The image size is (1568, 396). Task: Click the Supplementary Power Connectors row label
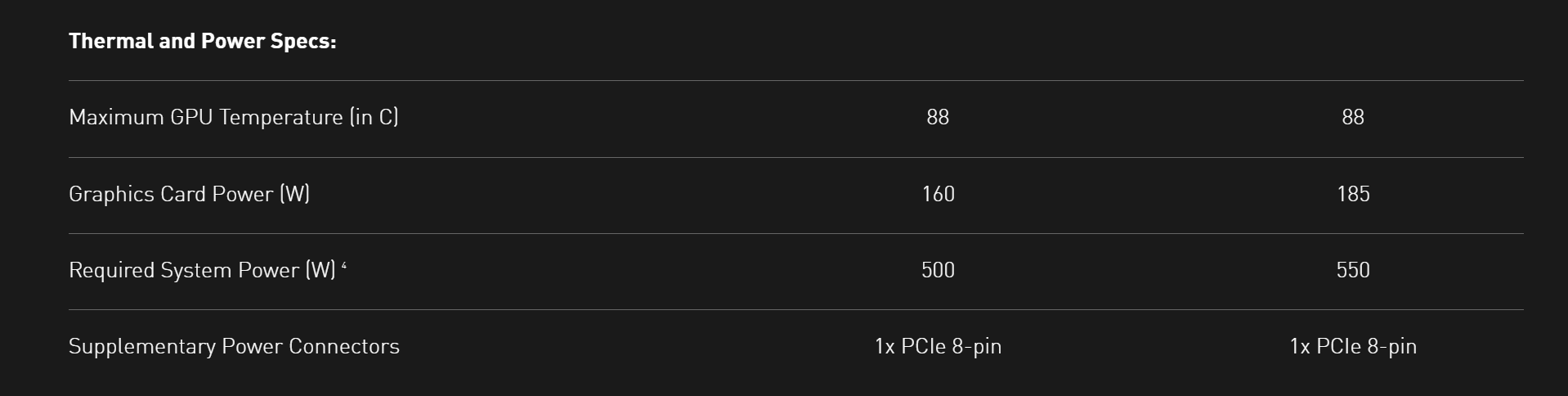tap(234, 346)
